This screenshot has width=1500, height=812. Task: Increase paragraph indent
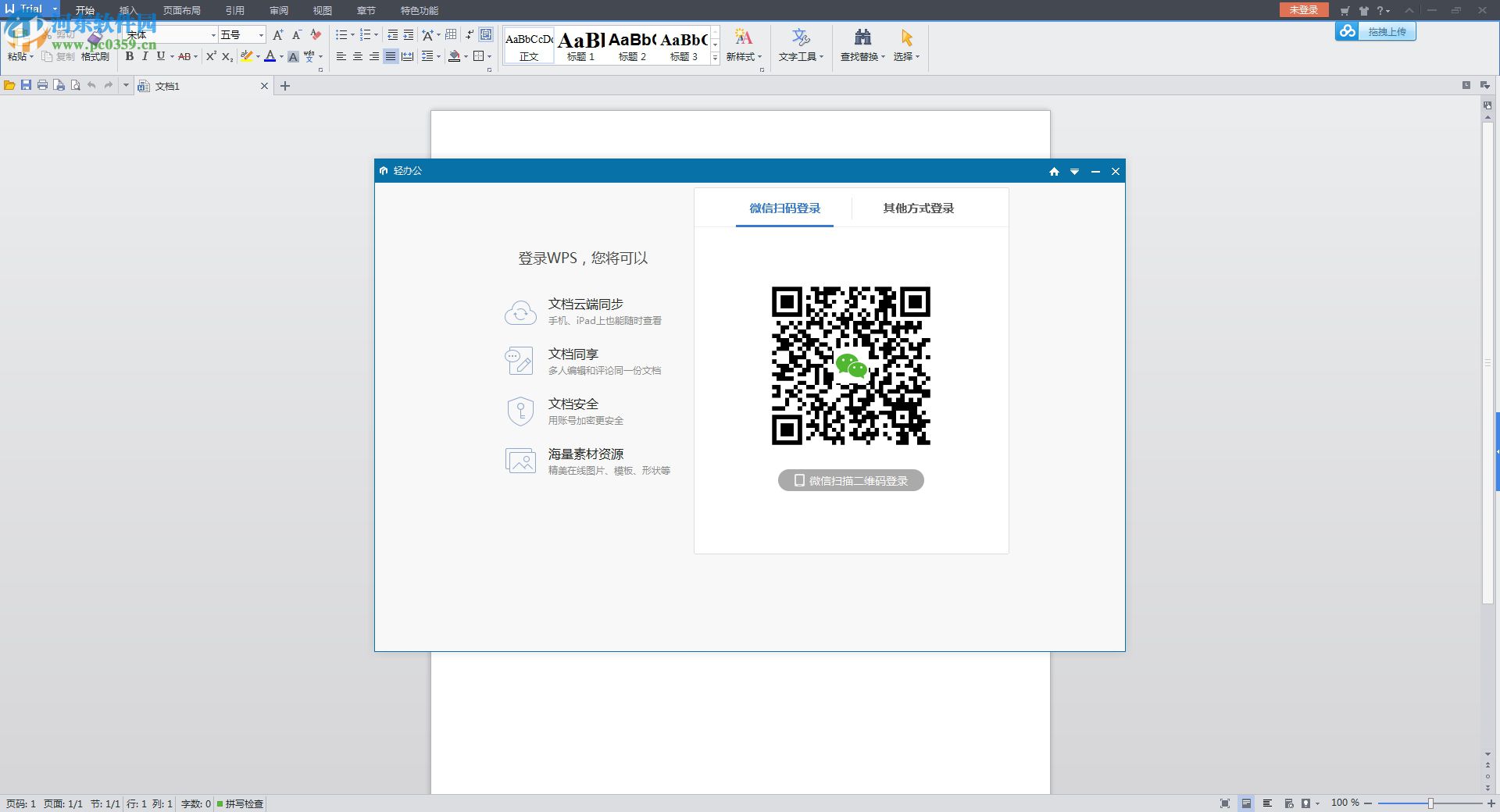click(x=409, y=35)
